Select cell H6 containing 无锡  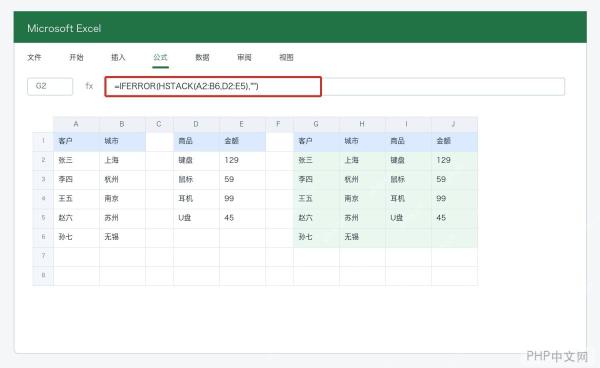pos(362,237)
